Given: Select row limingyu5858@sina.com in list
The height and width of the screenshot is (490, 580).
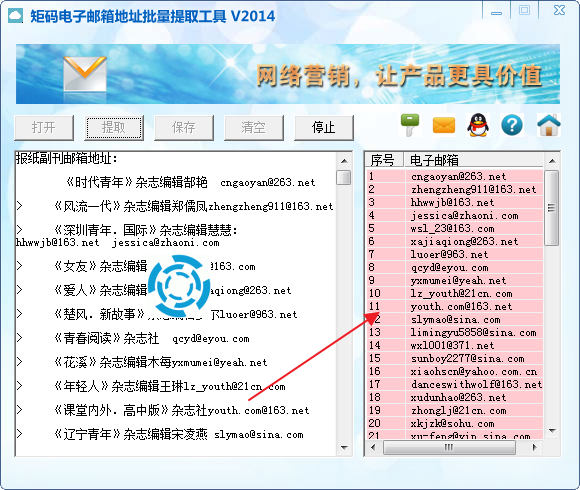Looking at the screenshot, I should click(455, 332).
